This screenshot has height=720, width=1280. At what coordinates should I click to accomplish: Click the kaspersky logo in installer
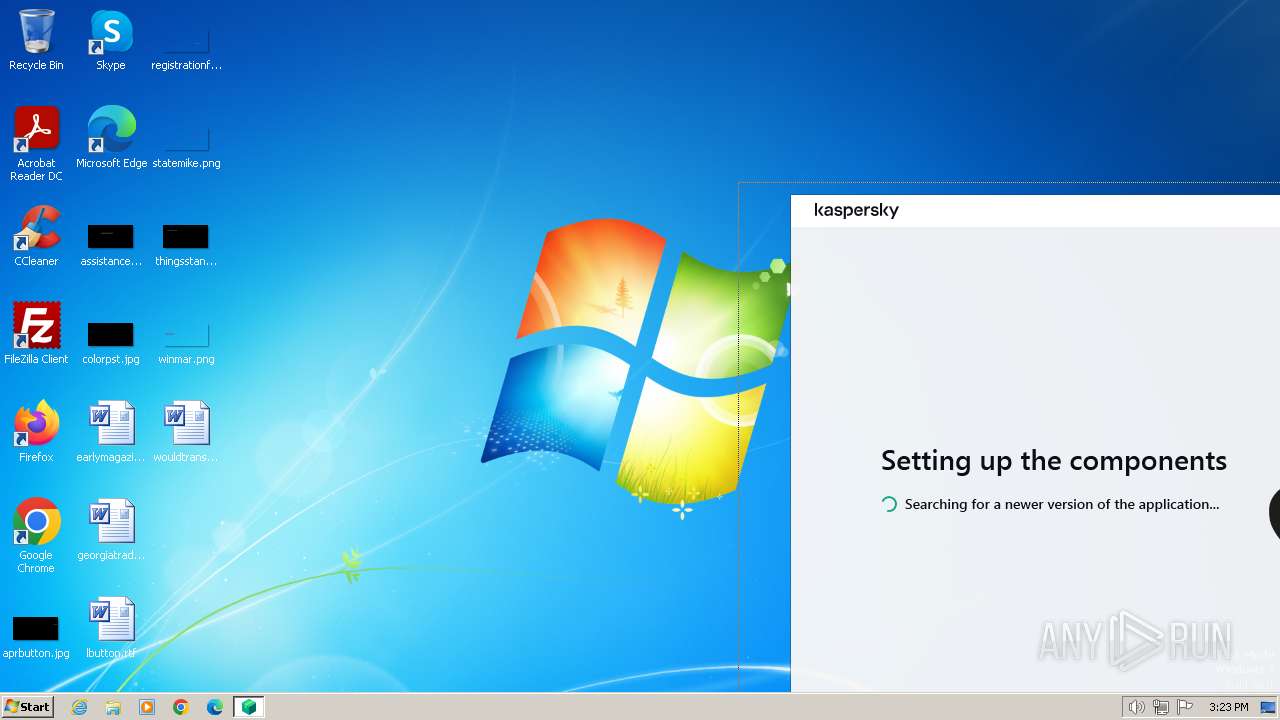(x=856, y=210)
